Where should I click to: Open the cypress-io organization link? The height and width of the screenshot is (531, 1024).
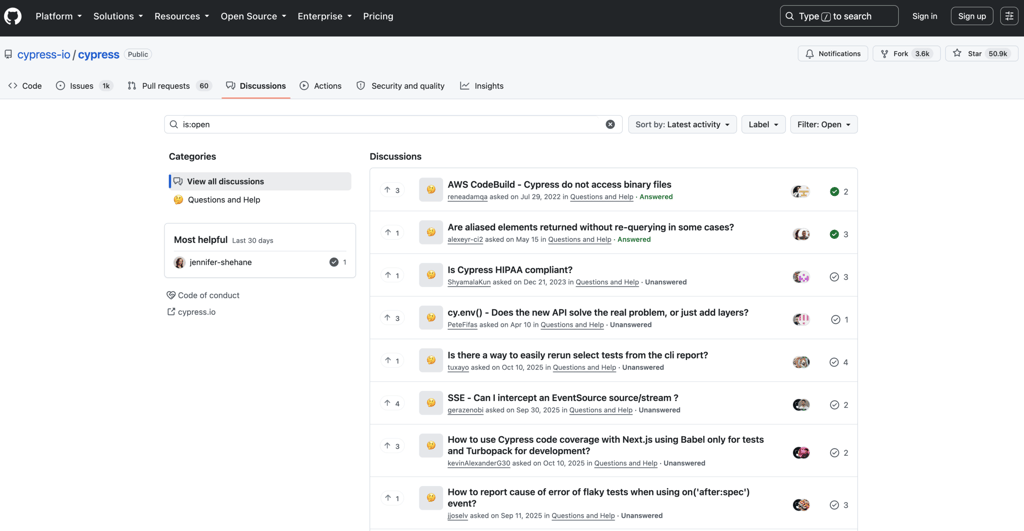[x=44, y=54]
